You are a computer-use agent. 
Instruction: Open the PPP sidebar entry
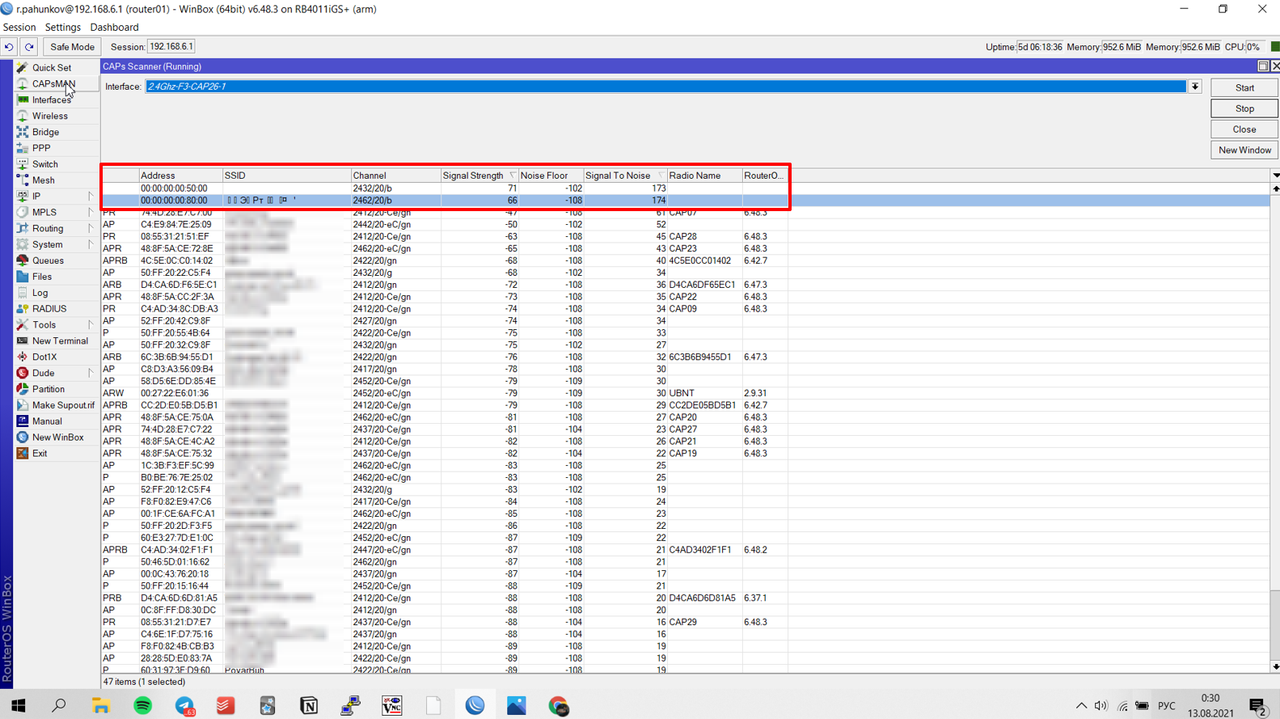click(x=41, y=148)
